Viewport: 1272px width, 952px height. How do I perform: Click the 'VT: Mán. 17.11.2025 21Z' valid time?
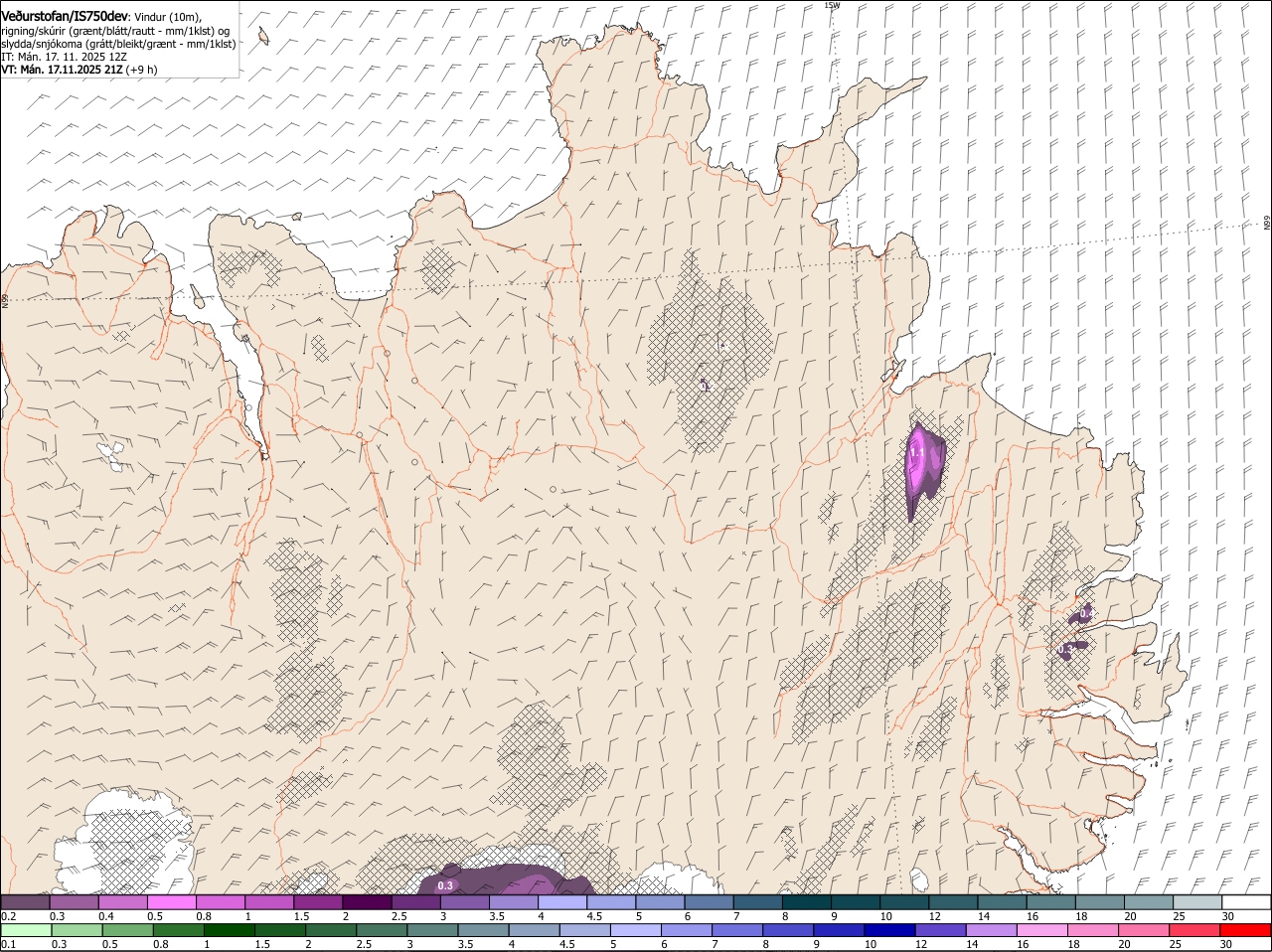(x=62, y=70)
